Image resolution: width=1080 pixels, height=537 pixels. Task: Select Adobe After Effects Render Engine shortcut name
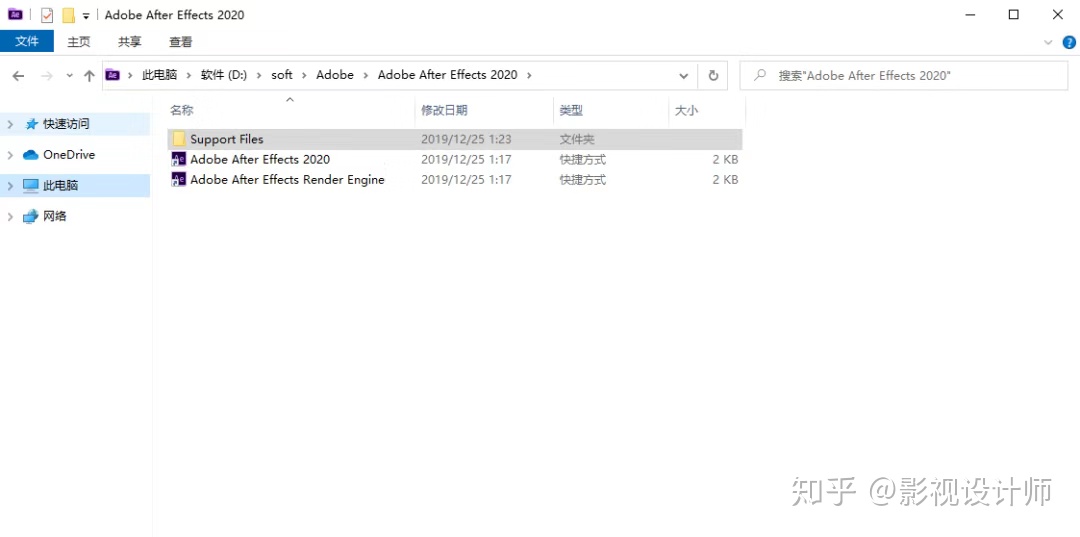[x=287, y=180]
